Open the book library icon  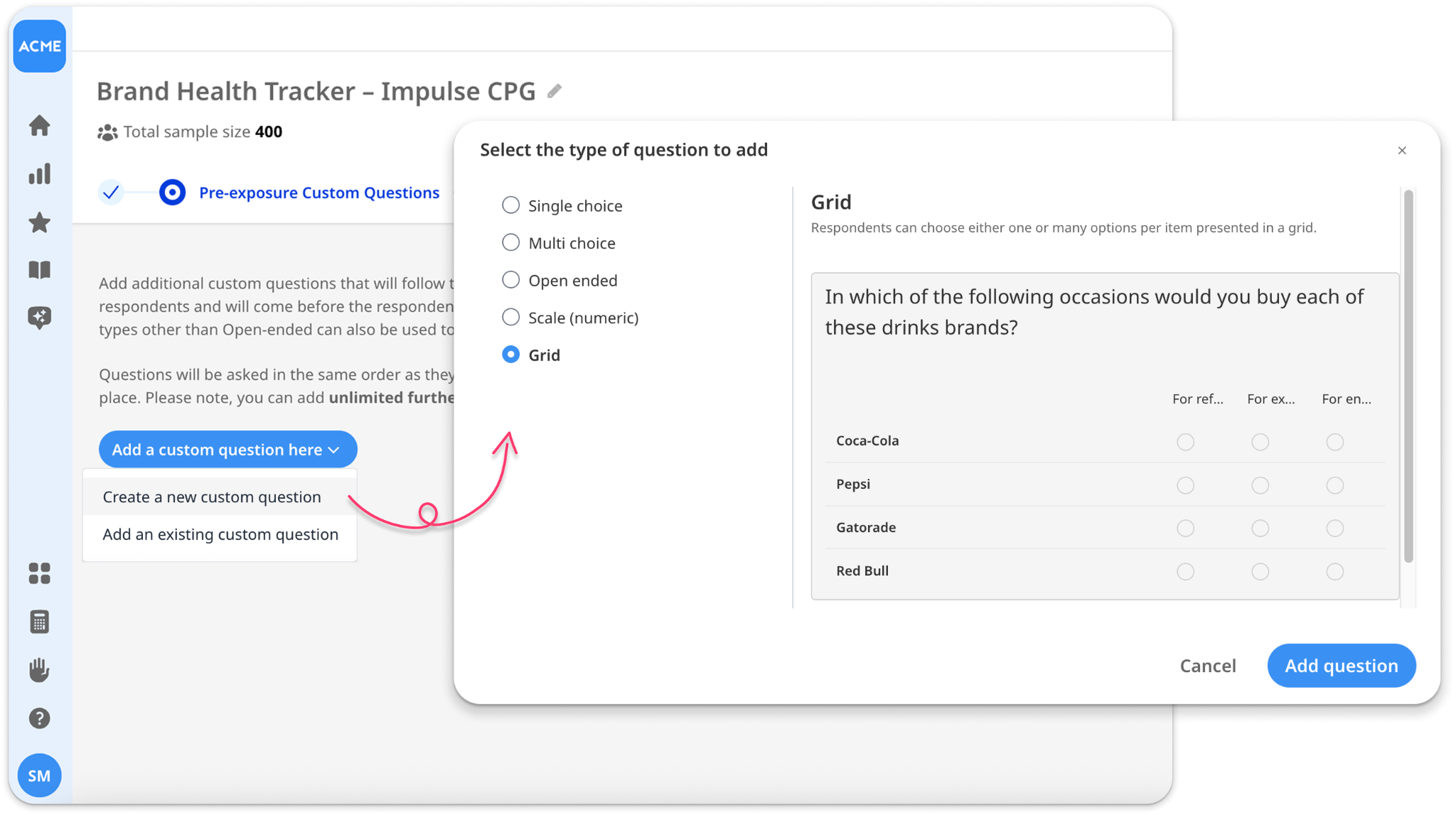coord(39,270)
